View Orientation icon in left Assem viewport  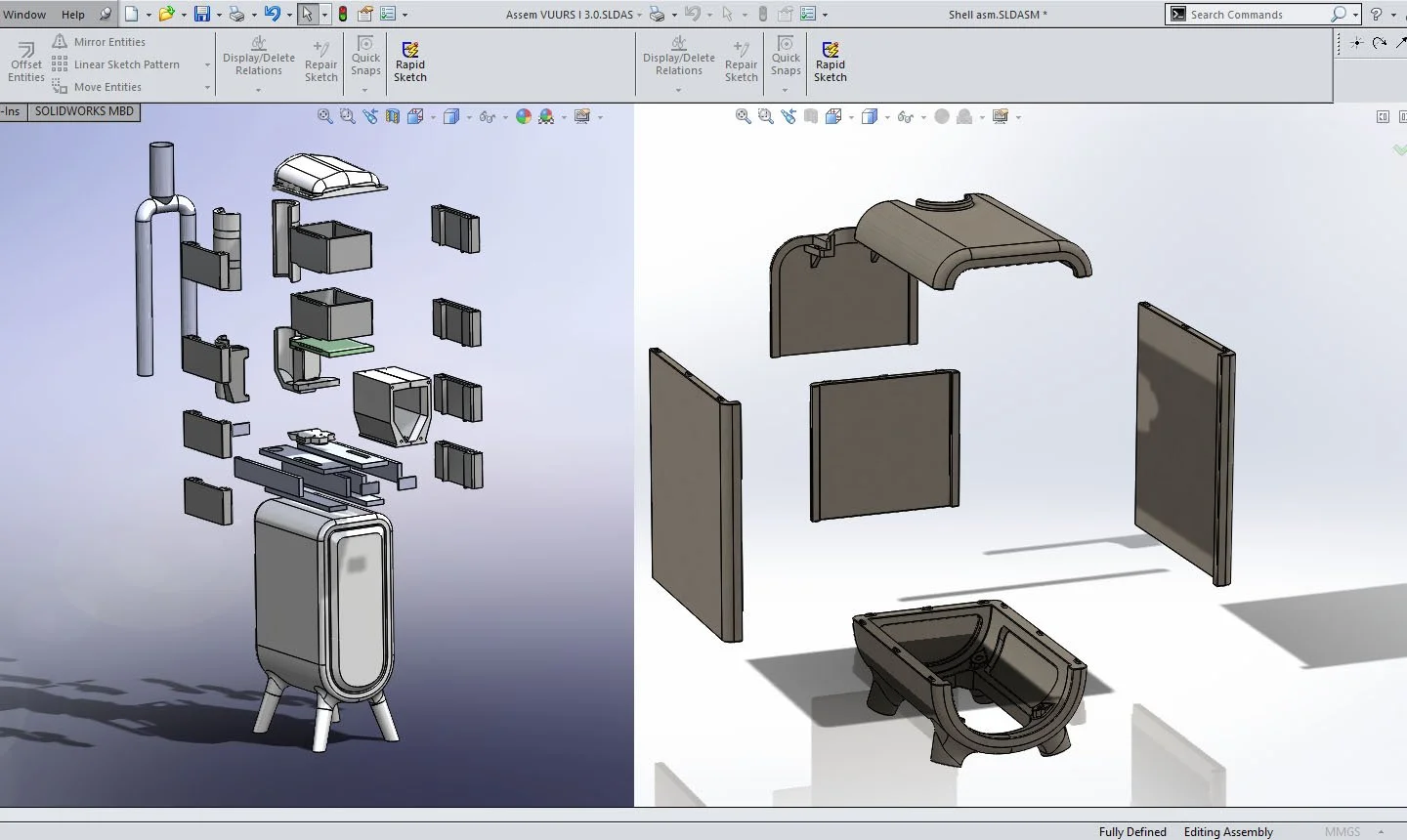point(415,116)
